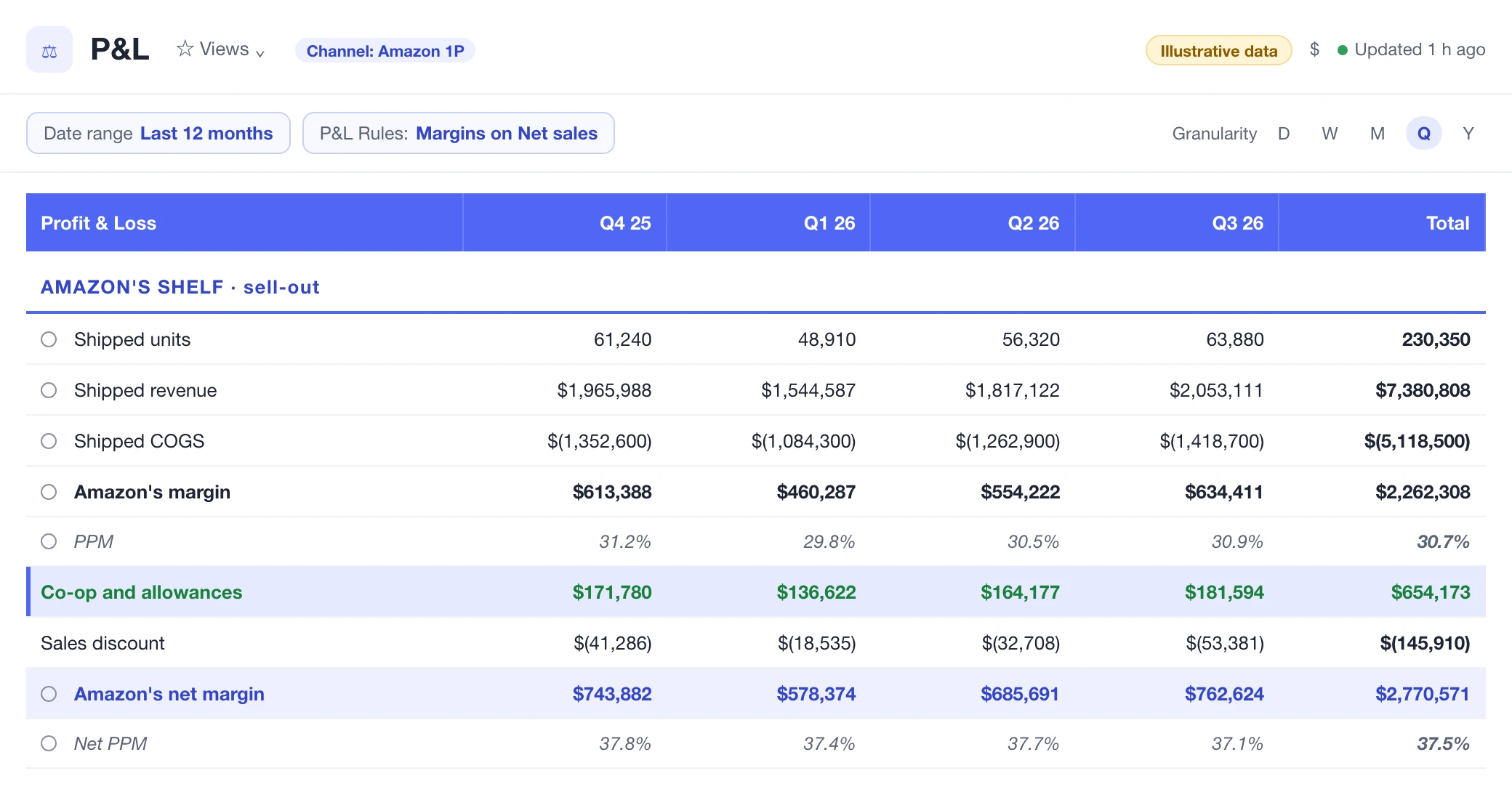This screenshot has width=1512, height=792.
Task: Open the P&L Rules selector
Action: point(458,133)
